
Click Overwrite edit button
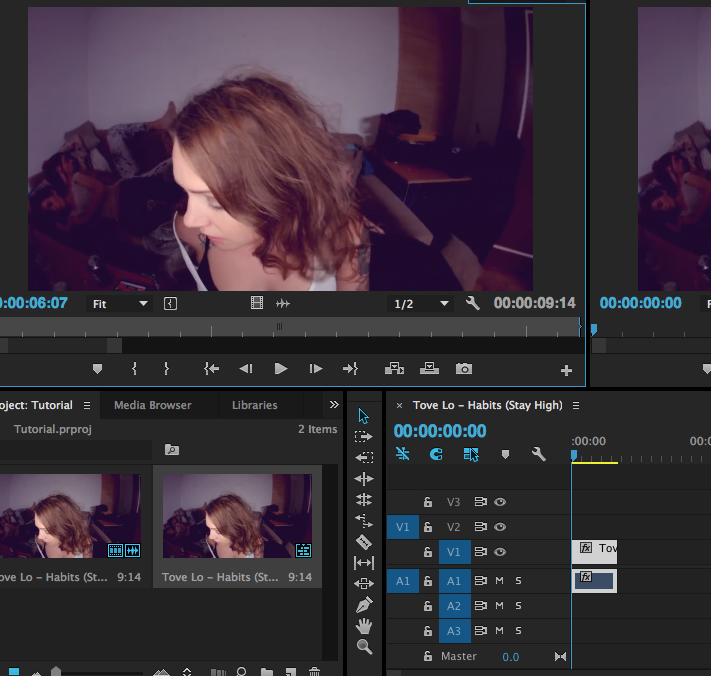pyautogui.click(x=429, y=369)
